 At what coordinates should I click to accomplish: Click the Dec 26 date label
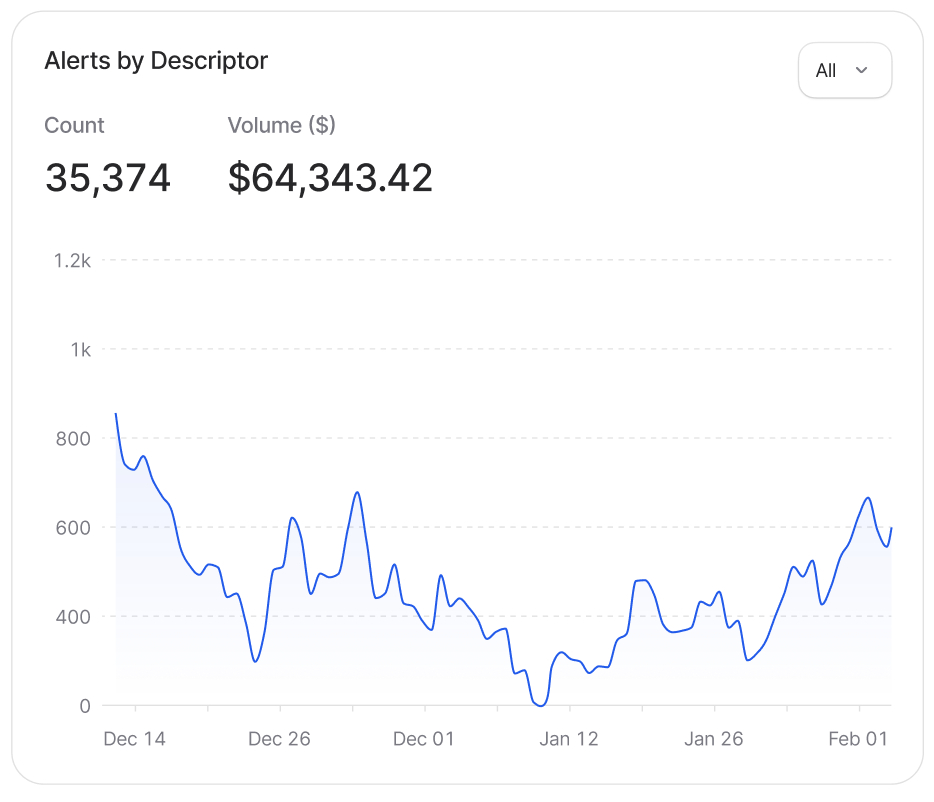coord(279,739)
